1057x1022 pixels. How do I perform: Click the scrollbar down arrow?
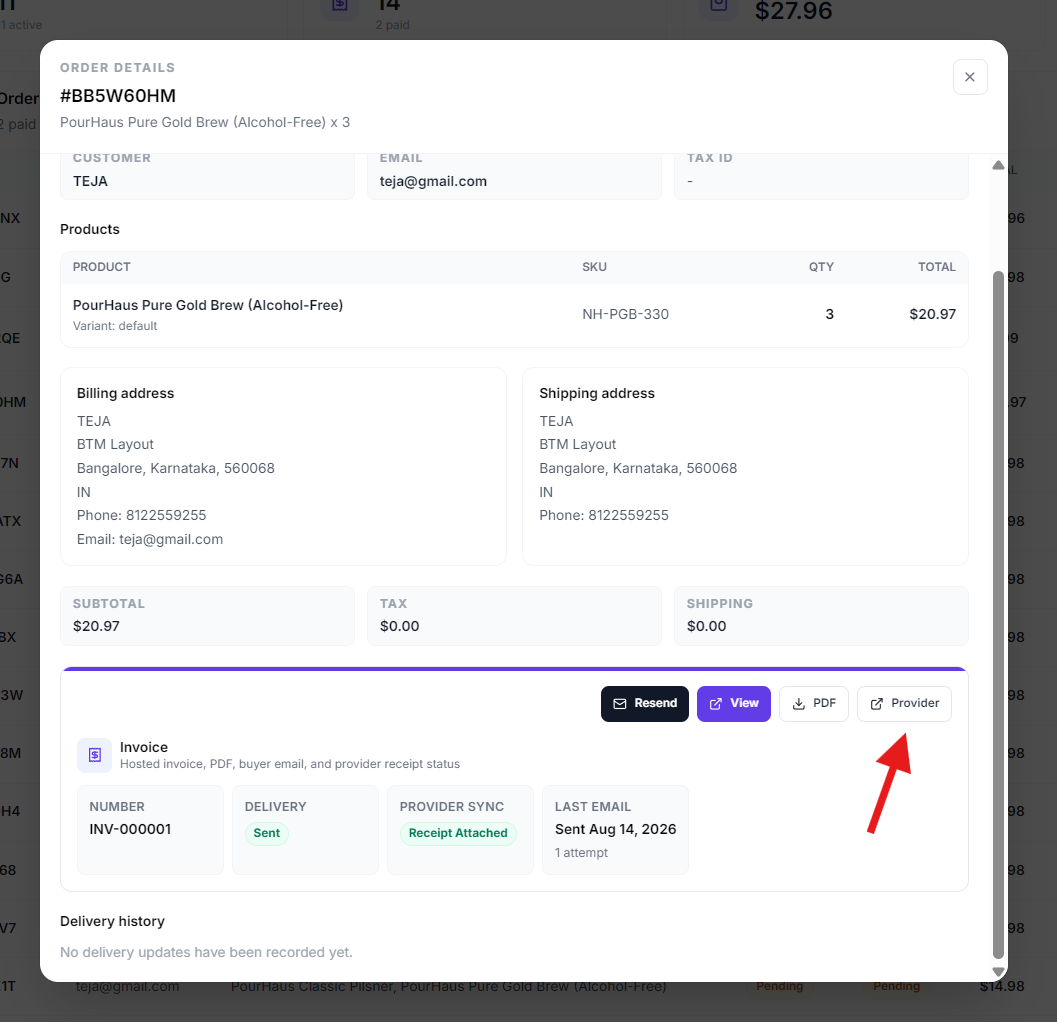[x=998, y=971]
